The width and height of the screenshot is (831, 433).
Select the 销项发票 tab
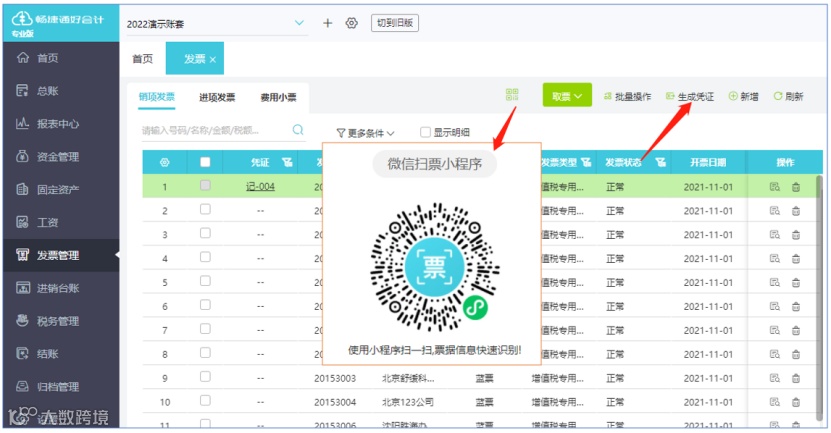click(x=156, y=97)
